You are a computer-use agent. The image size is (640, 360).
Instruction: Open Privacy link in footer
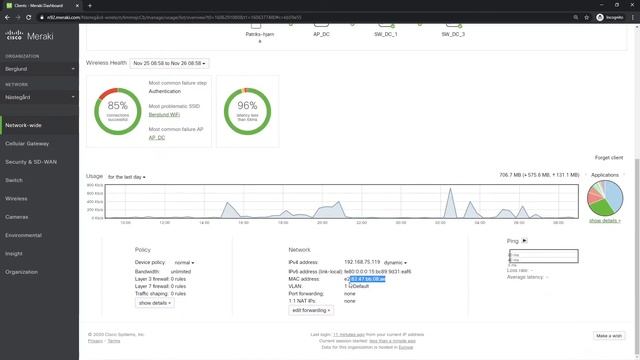(x=95, y=341)
